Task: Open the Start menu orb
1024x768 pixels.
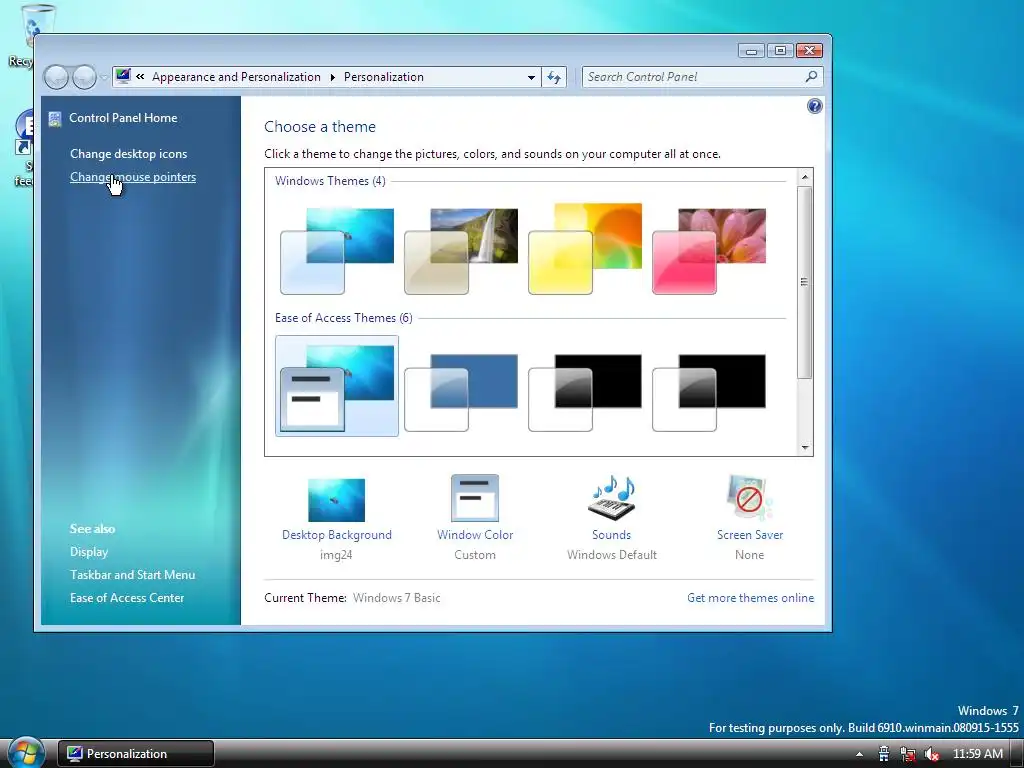Action: (26, 752)
